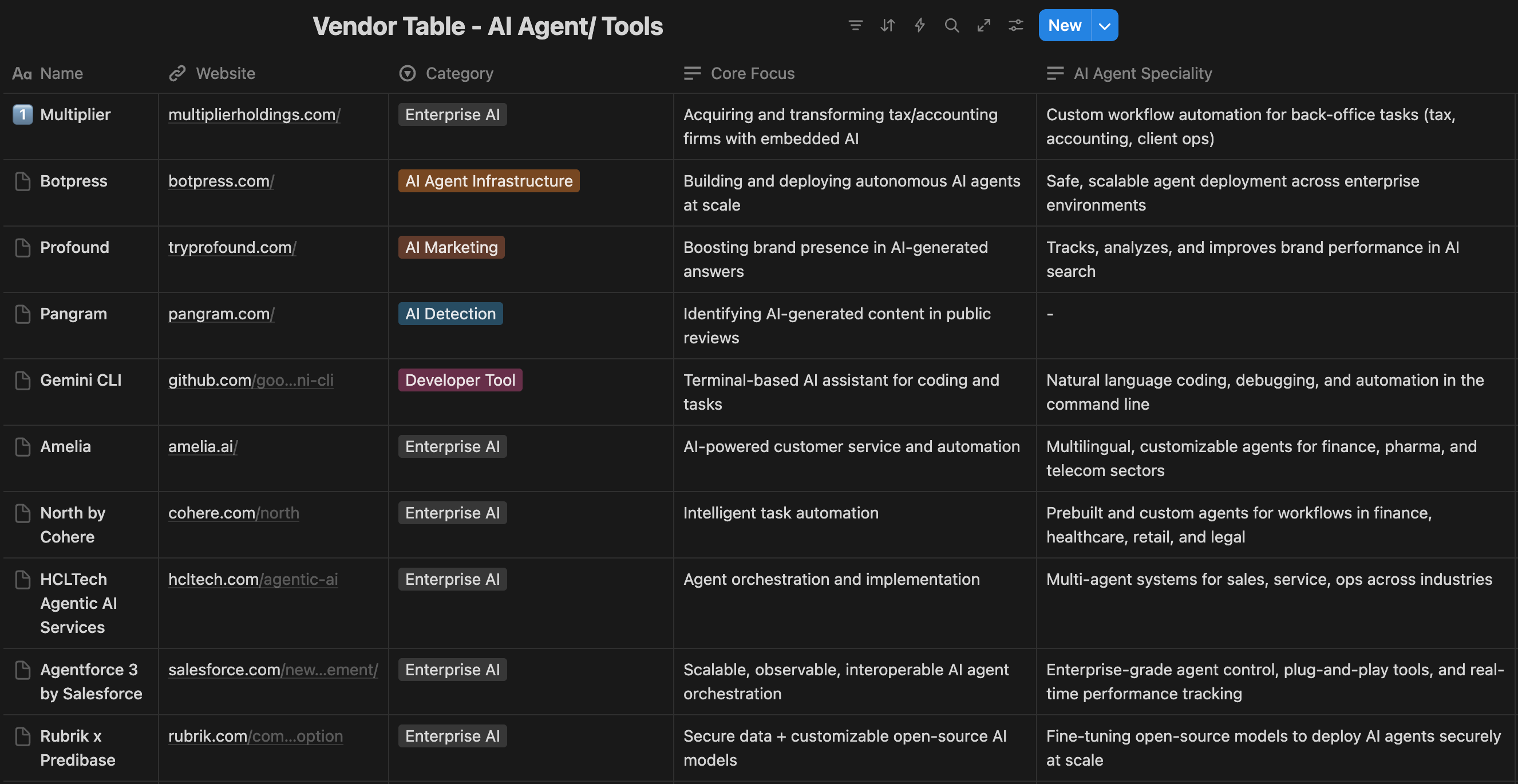Viewport: 1518px width, 784px height.
Task: Click the North by Cohere page icon
Action: pos(22,513)
